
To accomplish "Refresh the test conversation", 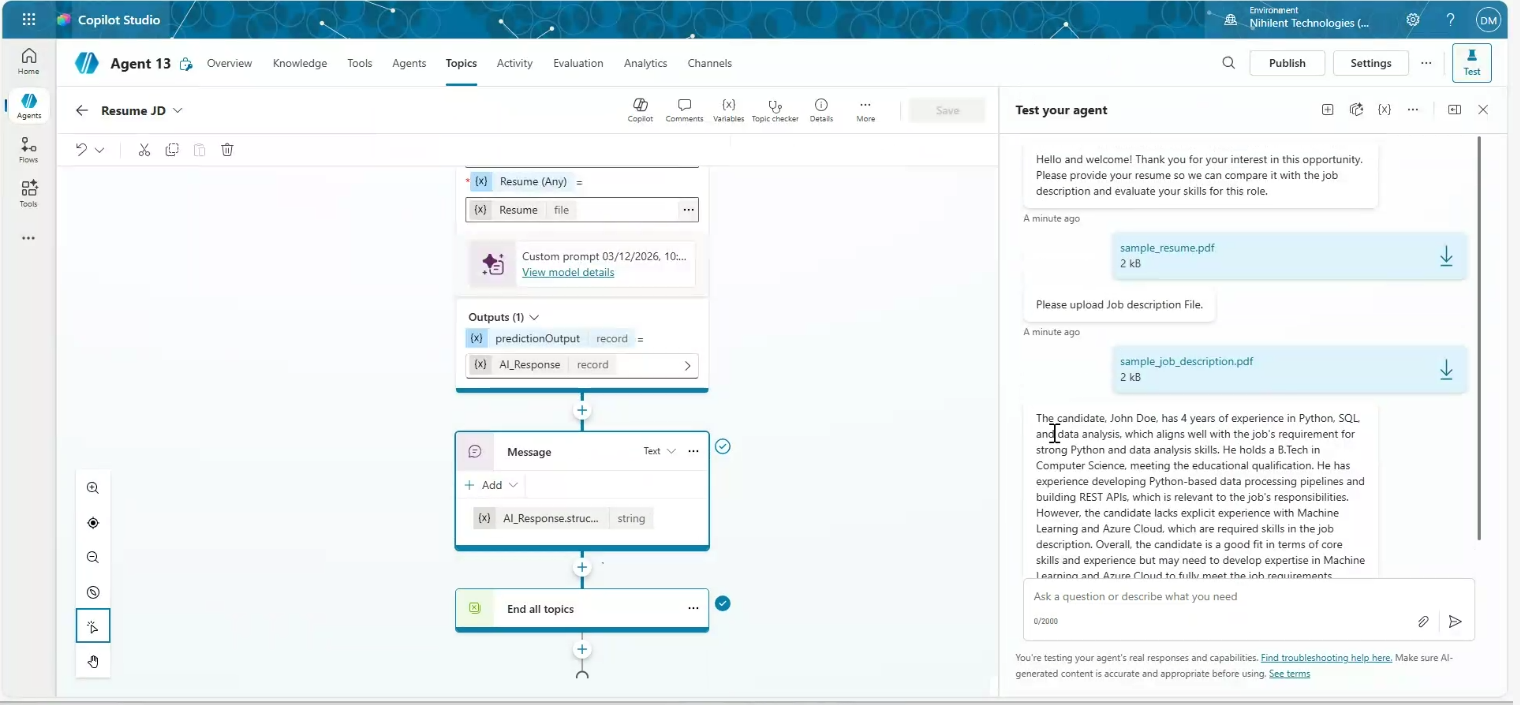I will (x=1356, y=110).
